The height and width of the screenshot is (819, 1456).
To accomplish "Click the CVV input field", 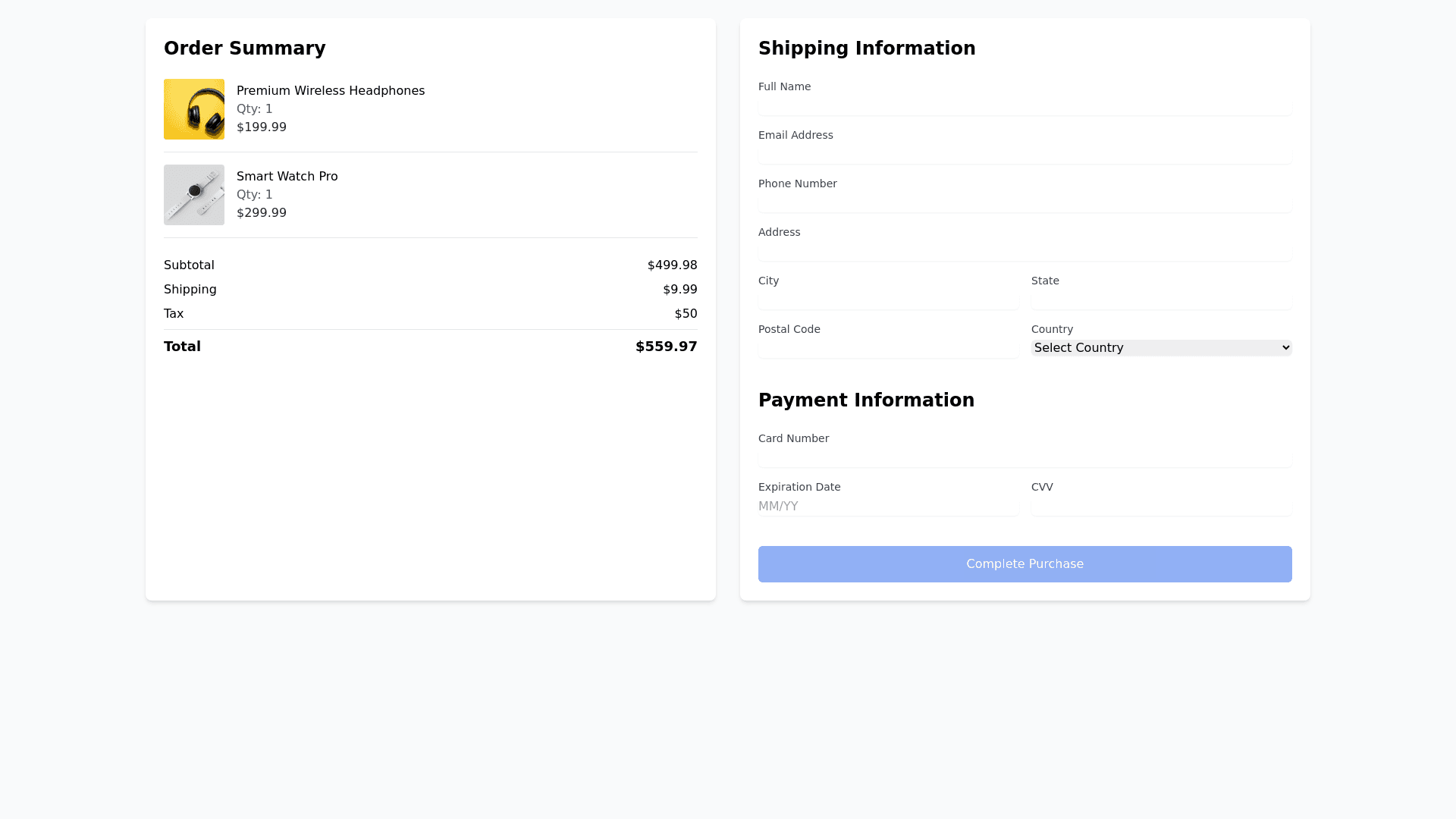I will [x=1161, y=507].
